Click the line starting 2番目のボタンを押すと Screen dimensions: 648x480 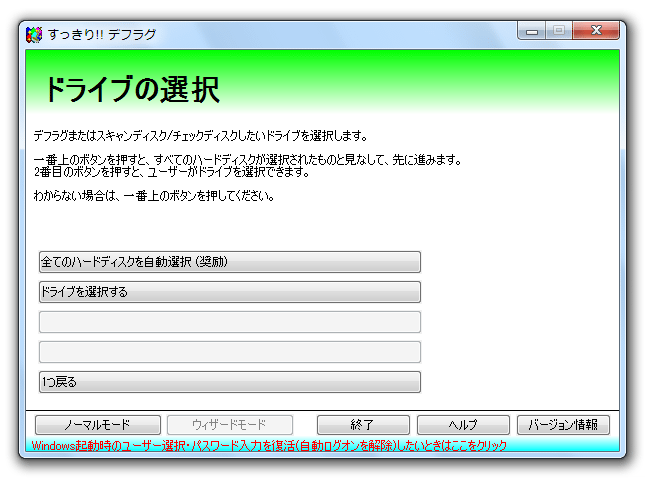(172, 172)
